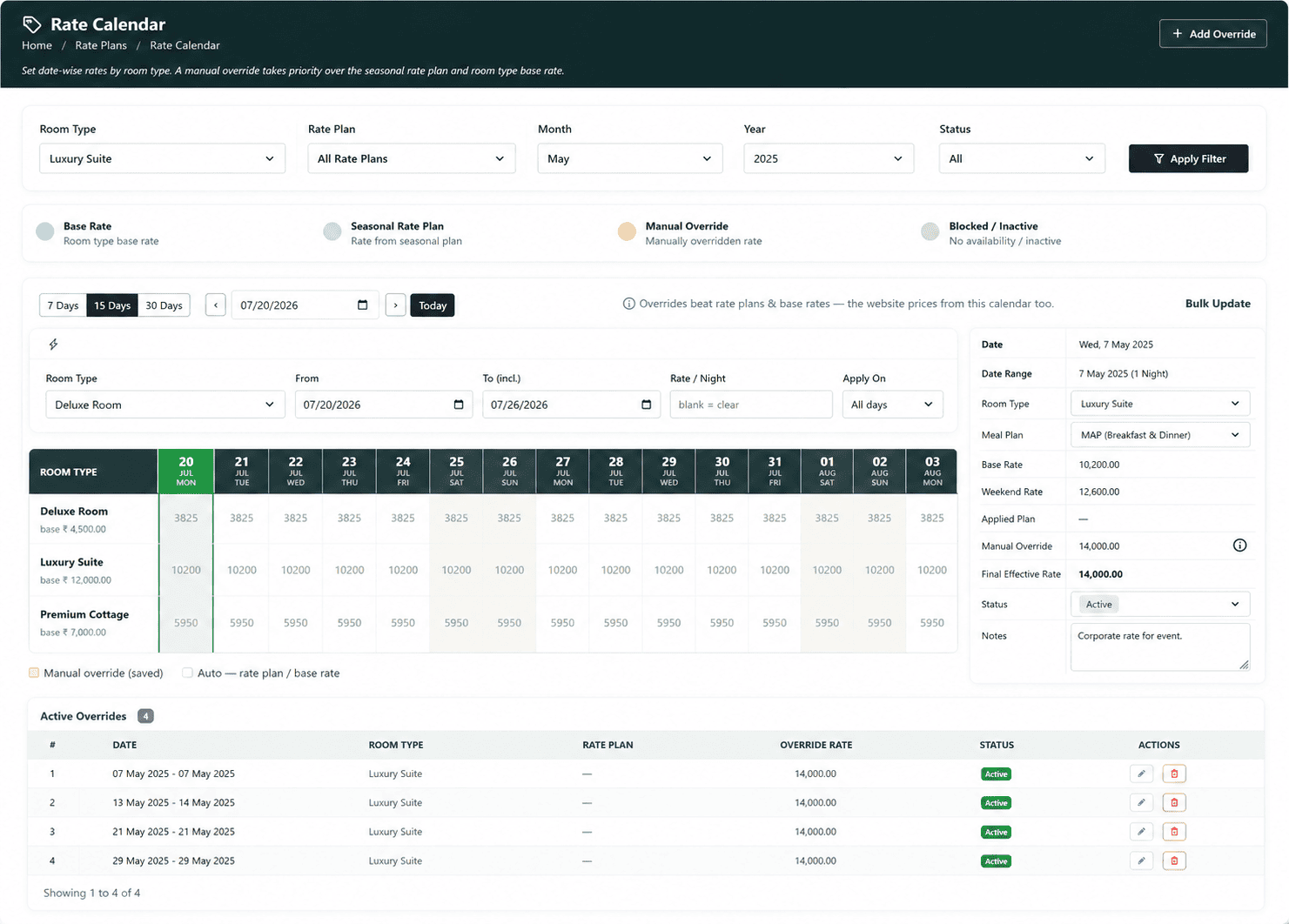This screenshot has height=924, width=1289.
Task: Edit override for 21 May 2025
Action: pos(1141,832)
